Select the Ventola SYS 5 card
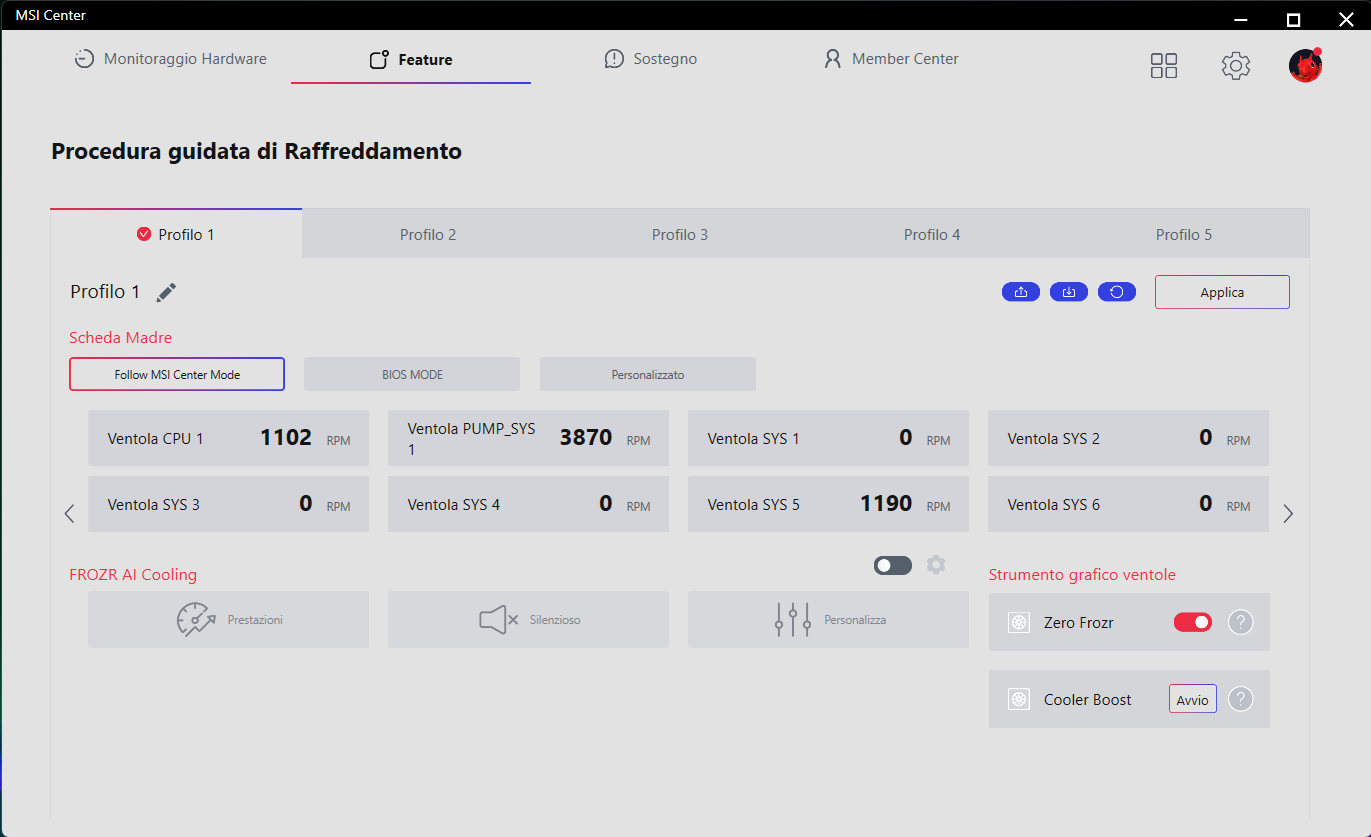Image resolution: width=1371 pixels, height=837 pixels. [828, 504]
